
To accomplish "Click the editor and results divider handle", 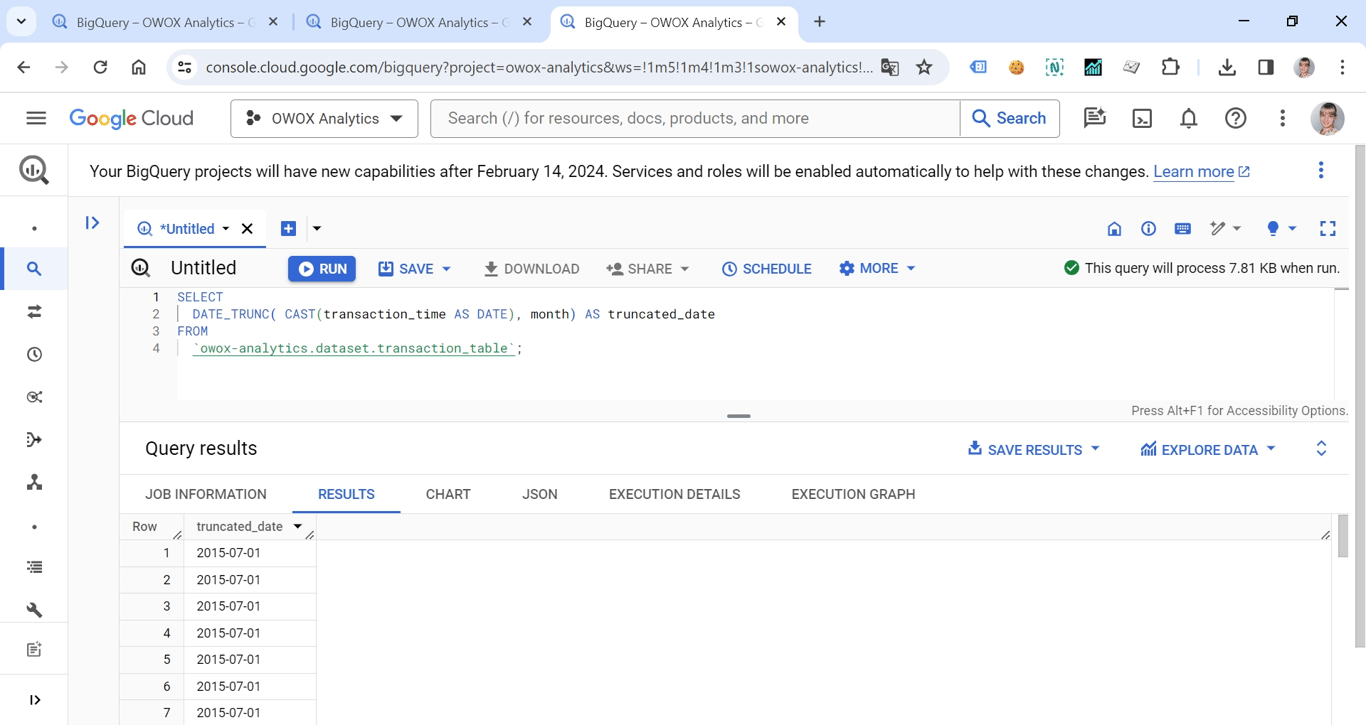I will click(x=739, y=415).
